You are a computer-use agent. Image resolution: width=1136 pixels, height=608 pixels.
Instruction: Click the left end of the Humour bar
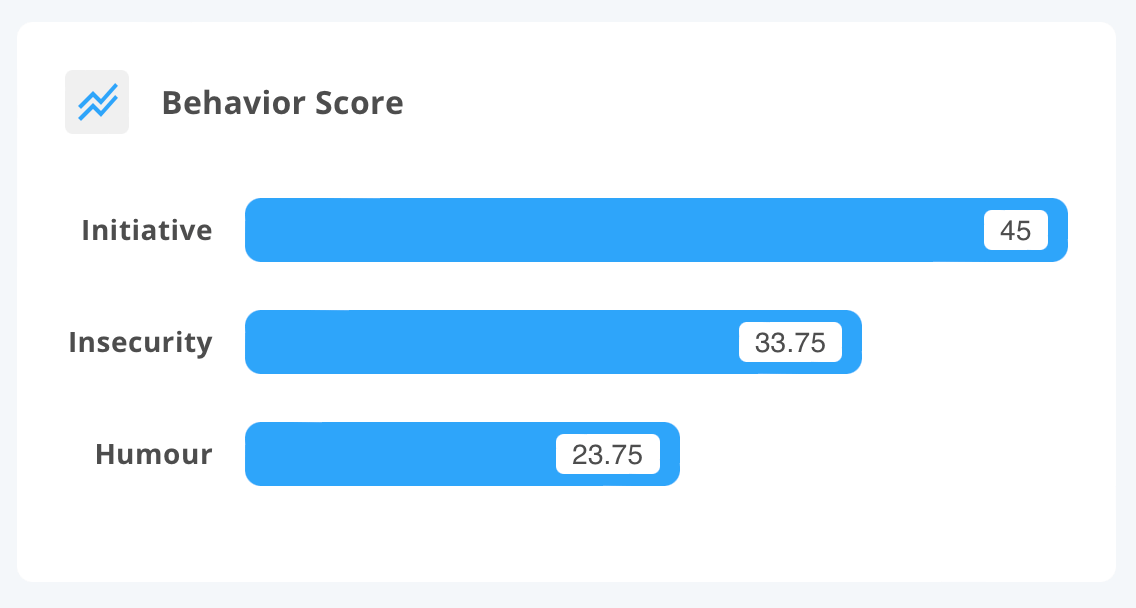257,454
